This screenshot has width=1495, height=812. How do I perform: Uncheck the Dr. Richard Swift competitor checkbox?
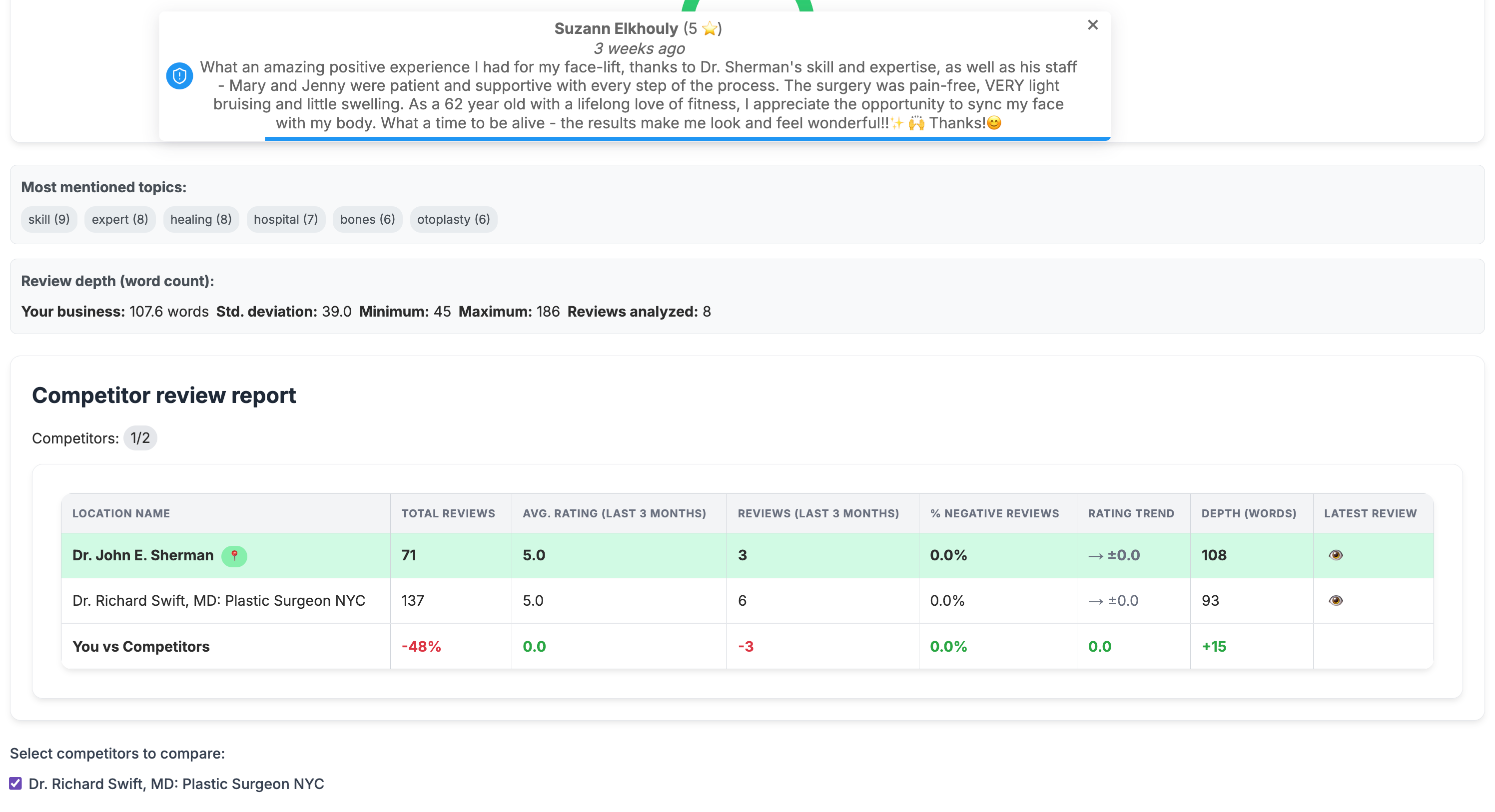[17, 784]
